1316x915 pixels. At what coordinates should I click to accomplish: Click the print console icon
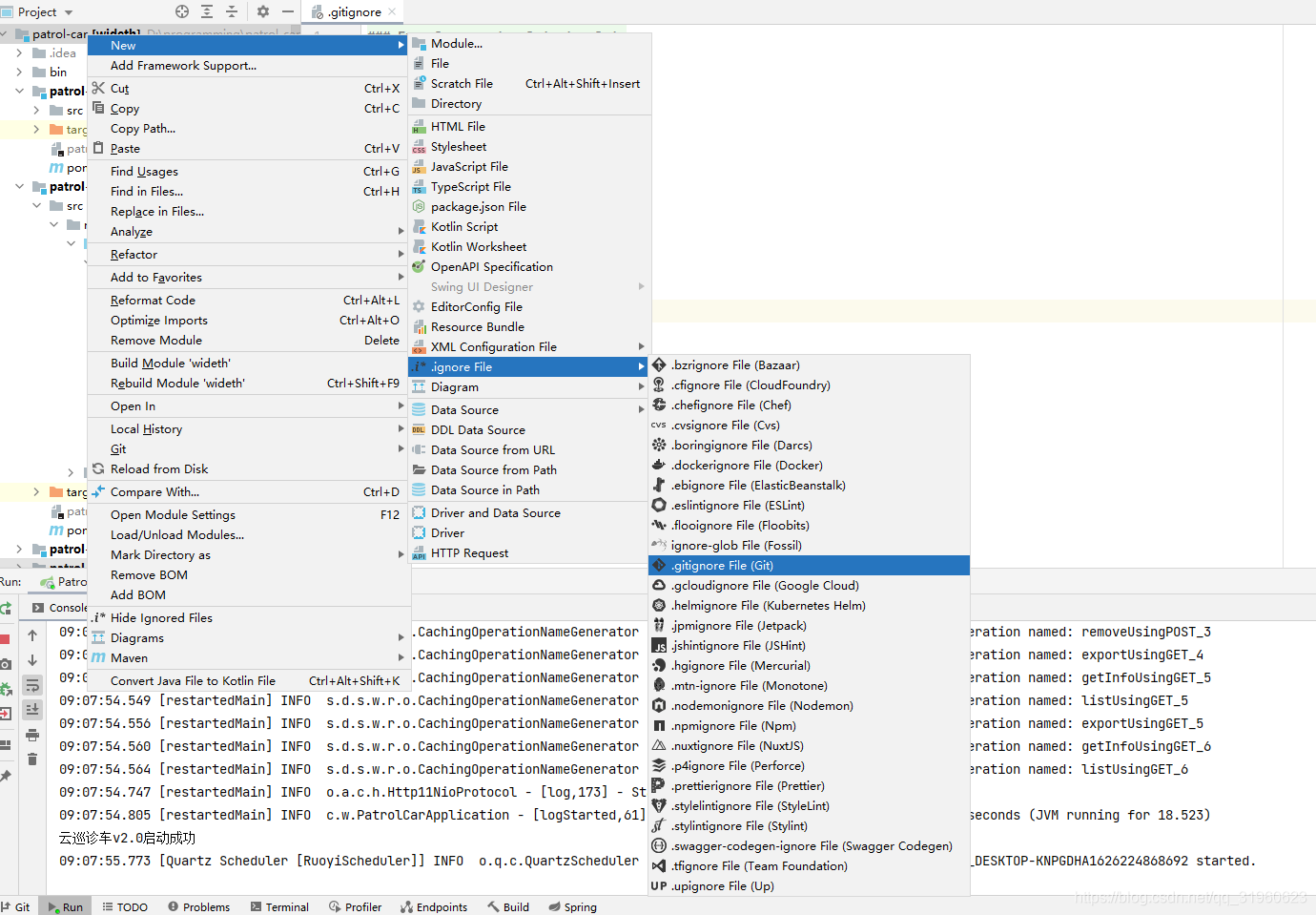[32, 735]
